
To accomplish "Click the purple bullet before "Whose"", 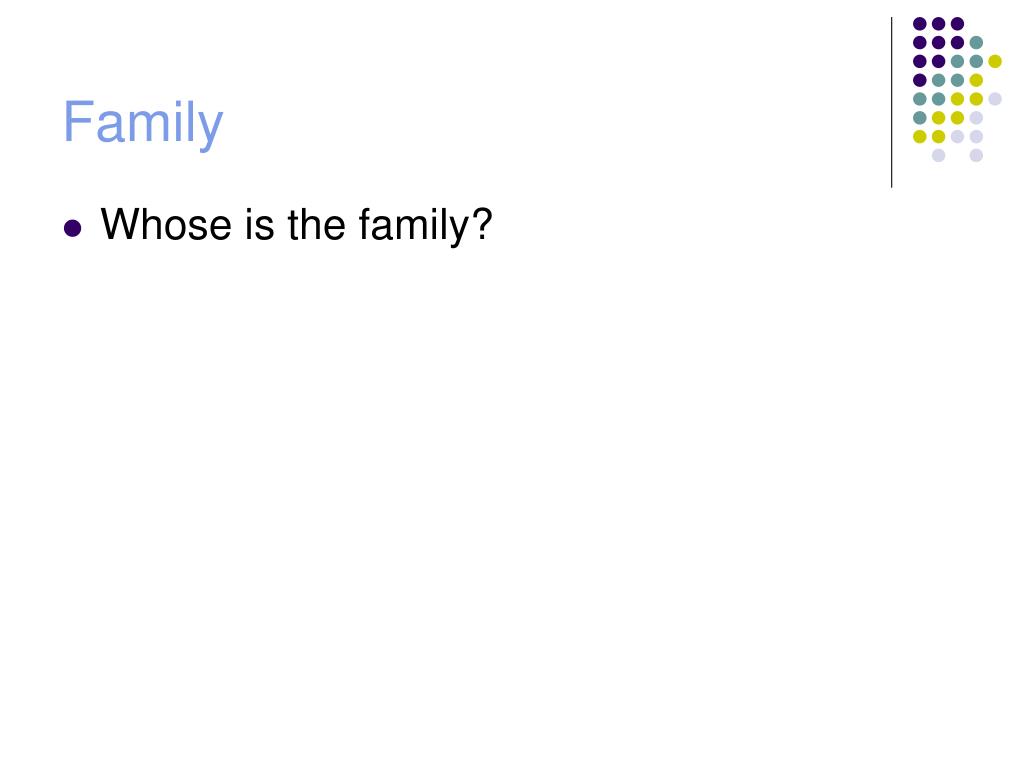I will click(72, 228).
